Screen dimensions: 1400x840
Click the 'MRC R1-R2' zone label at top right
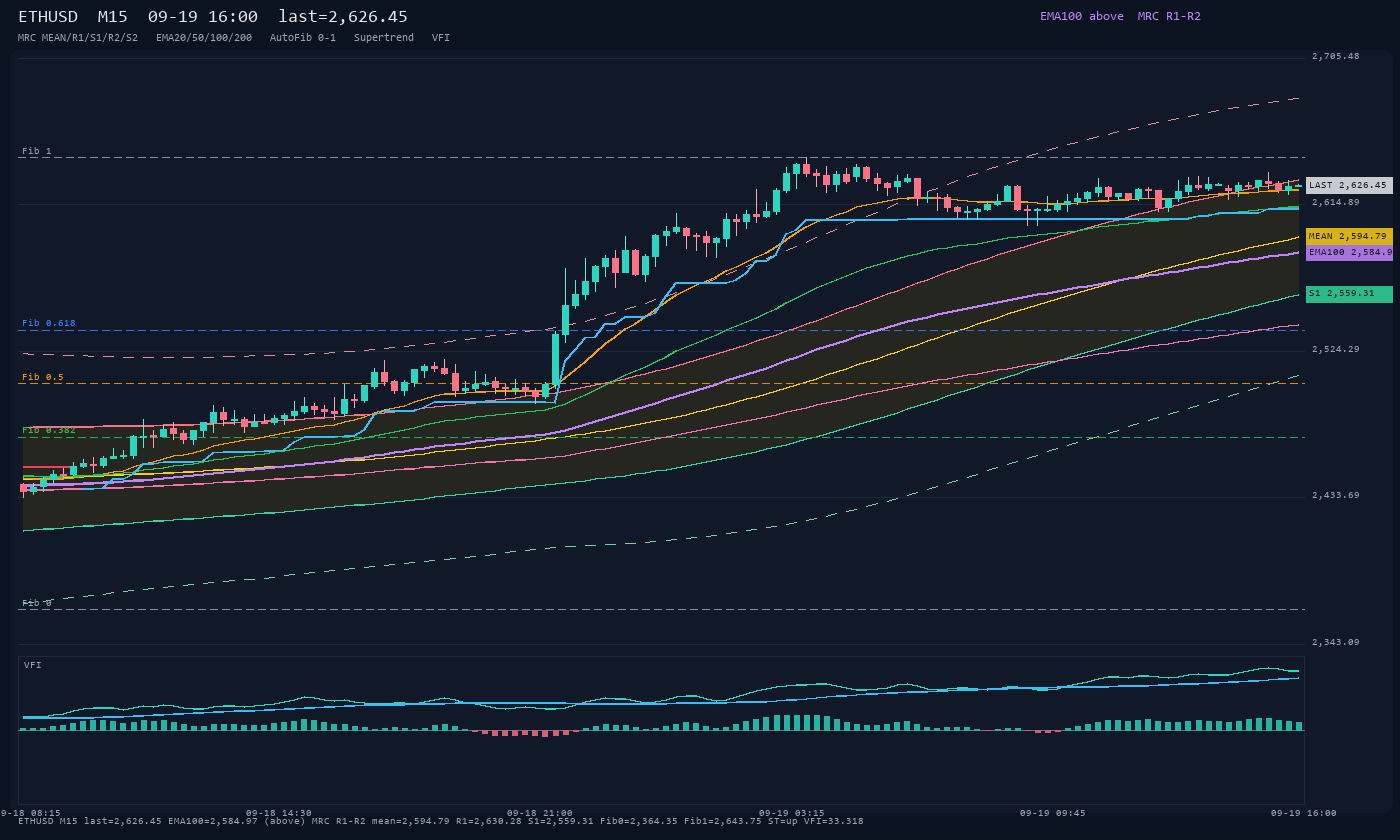[1169, 16]
